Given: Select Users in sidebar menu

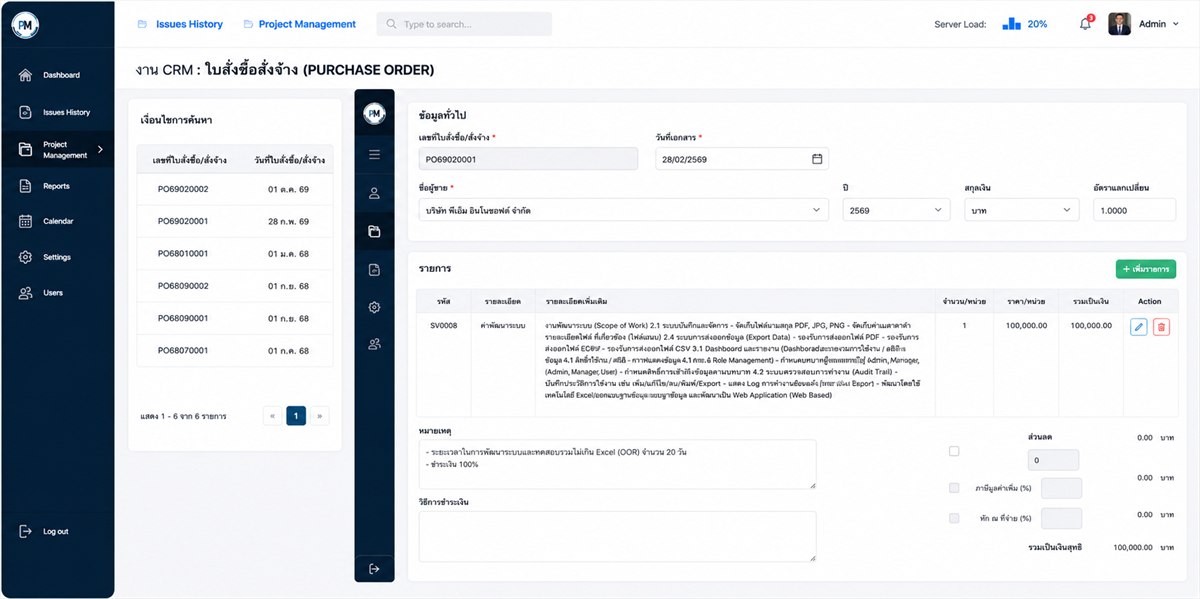Looking at the screenshot, I should click(53, 293).
